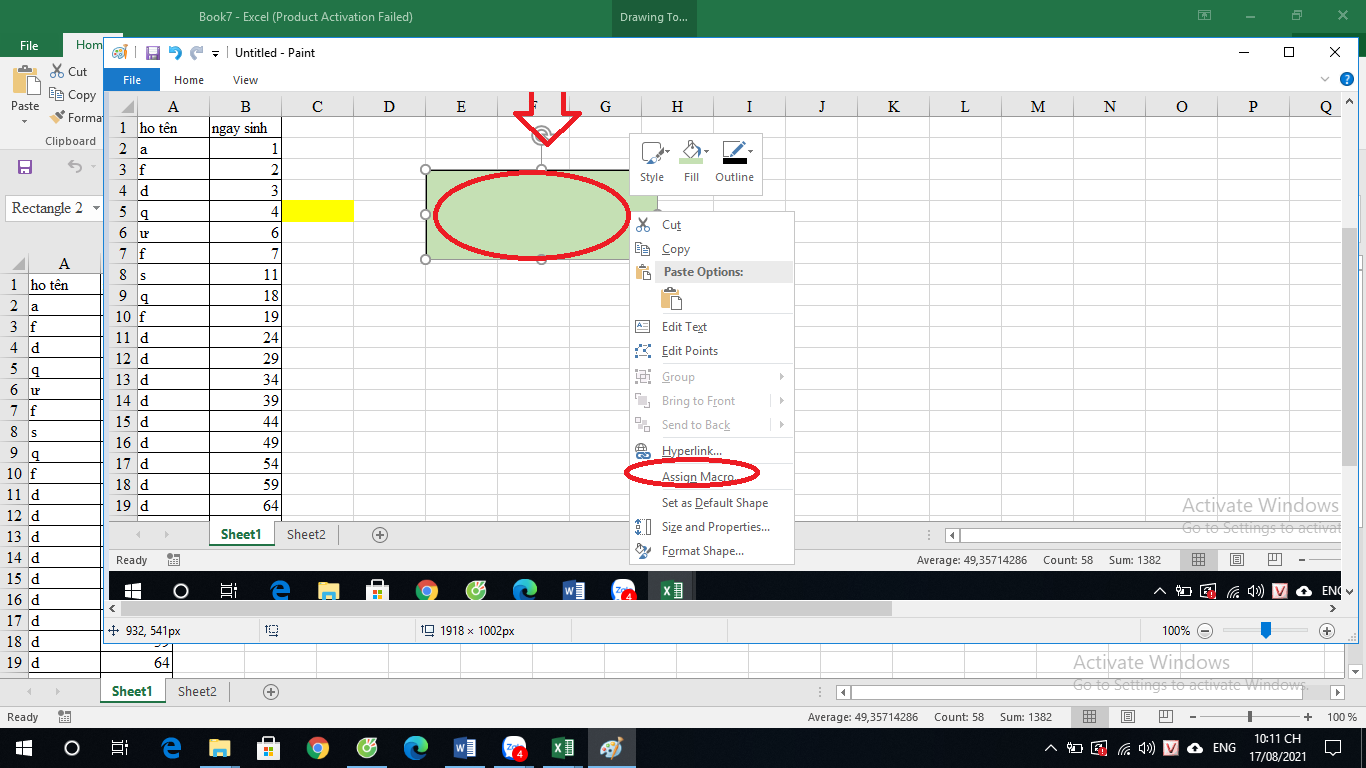Select the Sheet2 tab in the Excel window behind Paint
The height and width of the screenshot is (768, 1366).
(x=197, y=691)
